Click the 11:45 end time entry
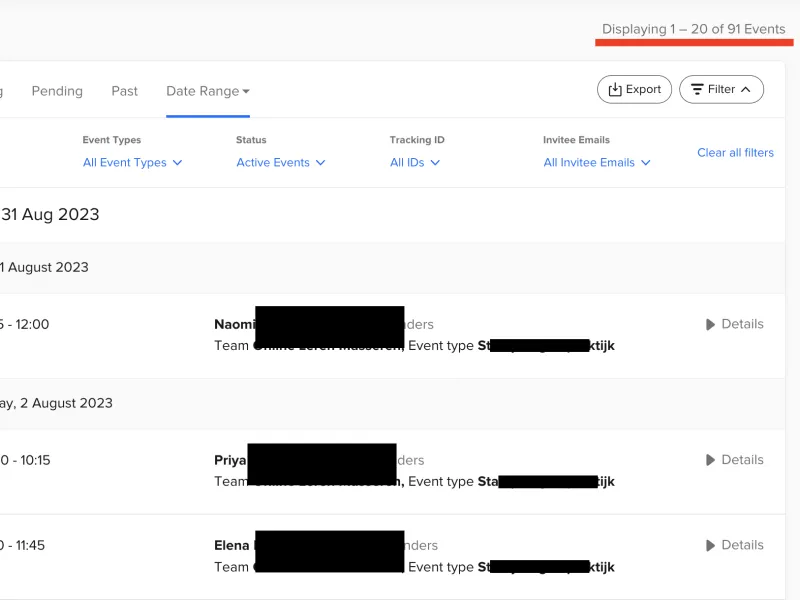Viewport: 800px width, 600px height. tap(30, 545)
